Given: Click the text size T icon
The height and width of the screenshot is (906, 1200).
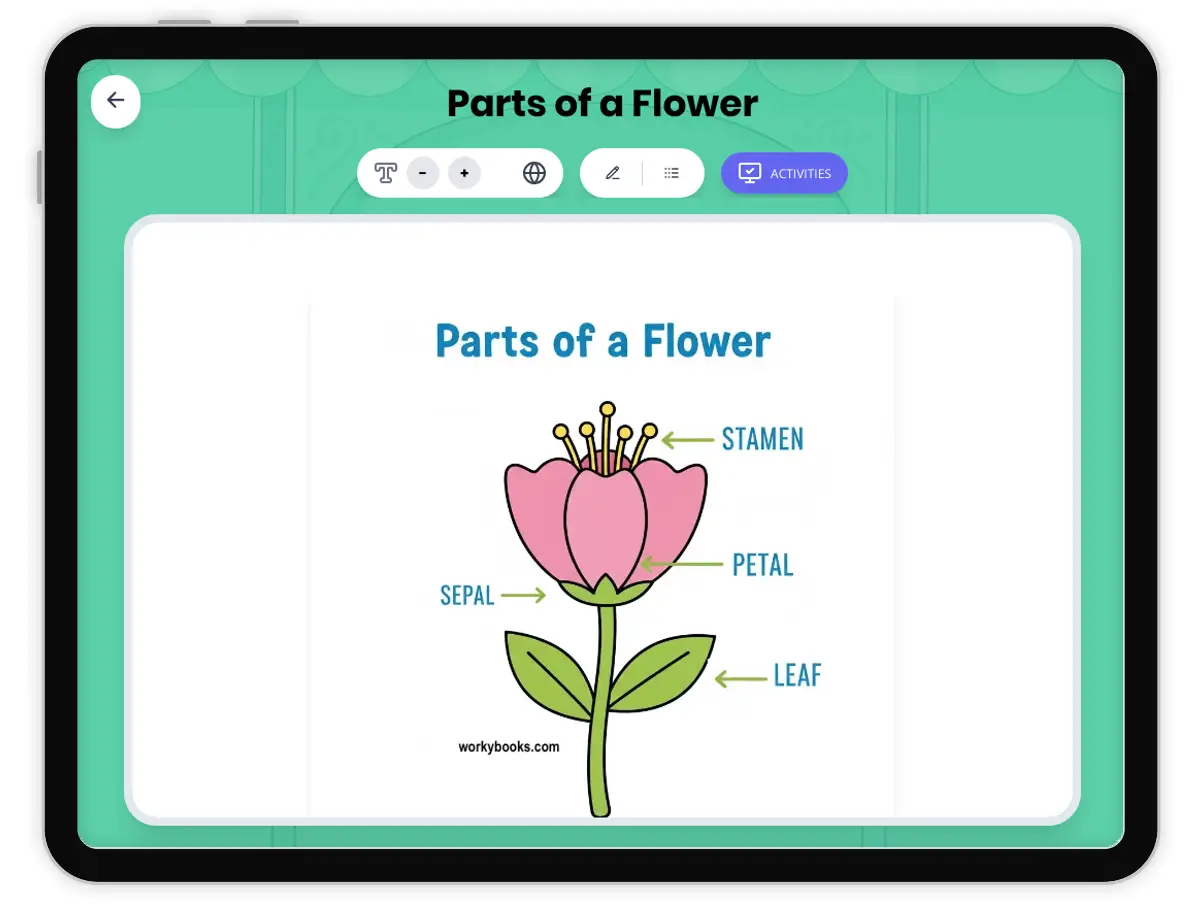Looking at the screenshot, I should coord(385,173).
